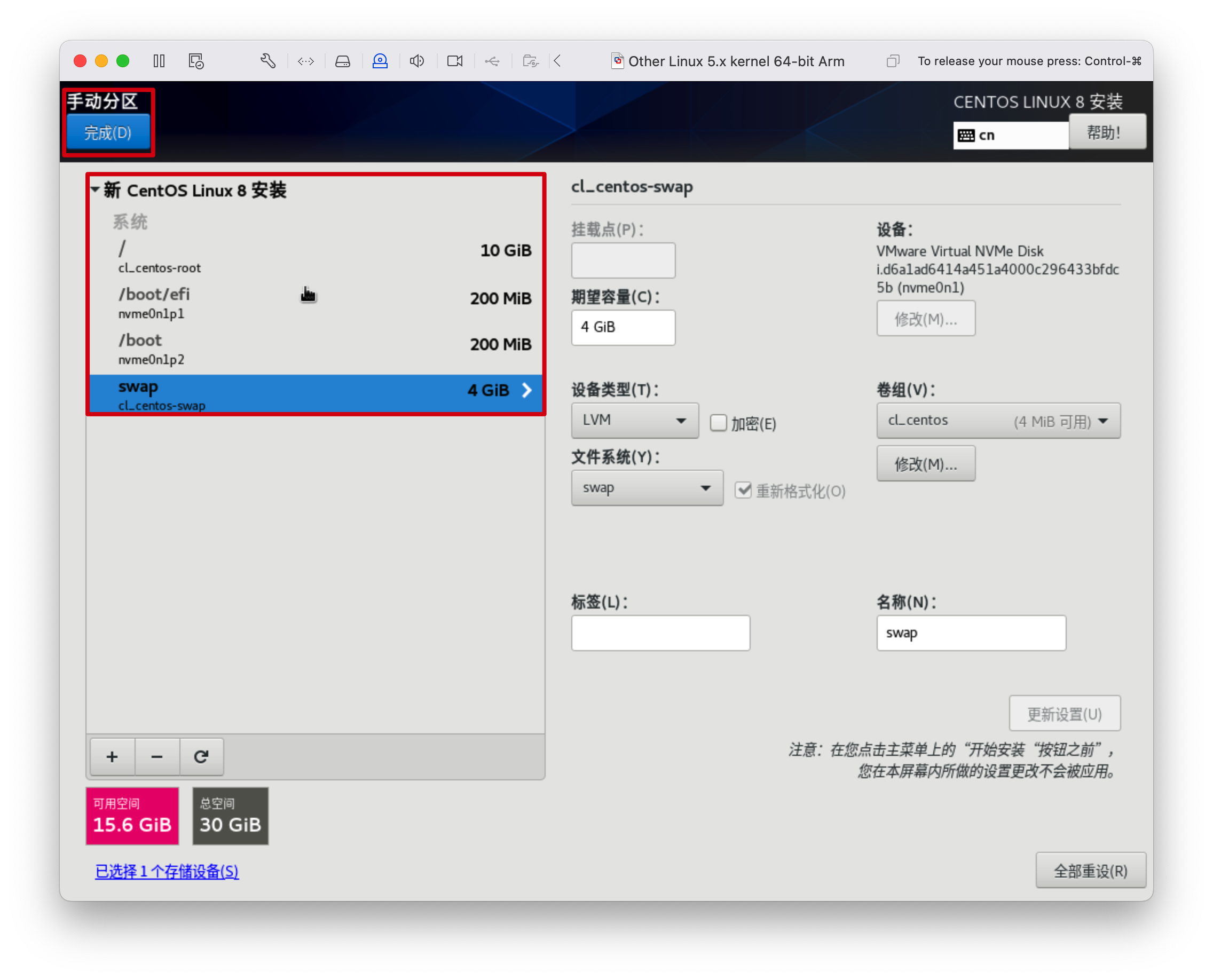Click the arrow on the swap row

527,391
